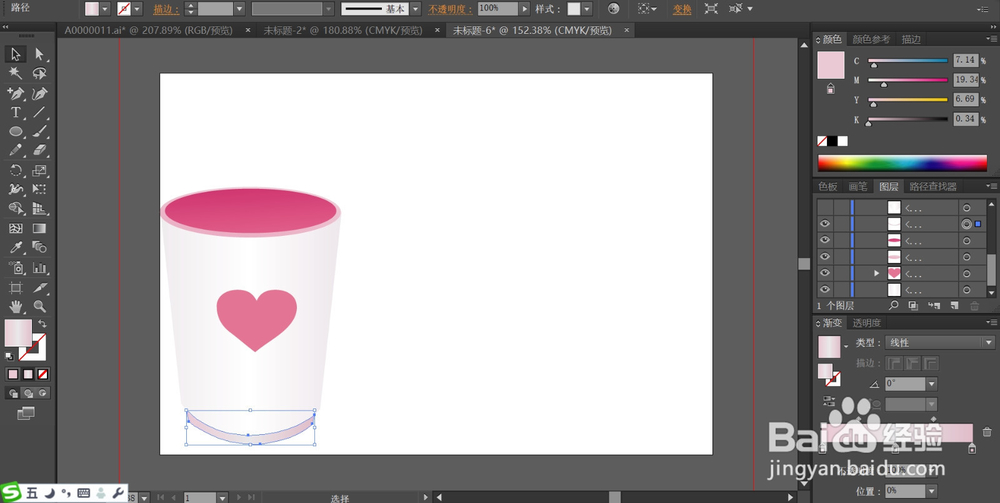Expand the heart layer group triangle

click(877, 273)
